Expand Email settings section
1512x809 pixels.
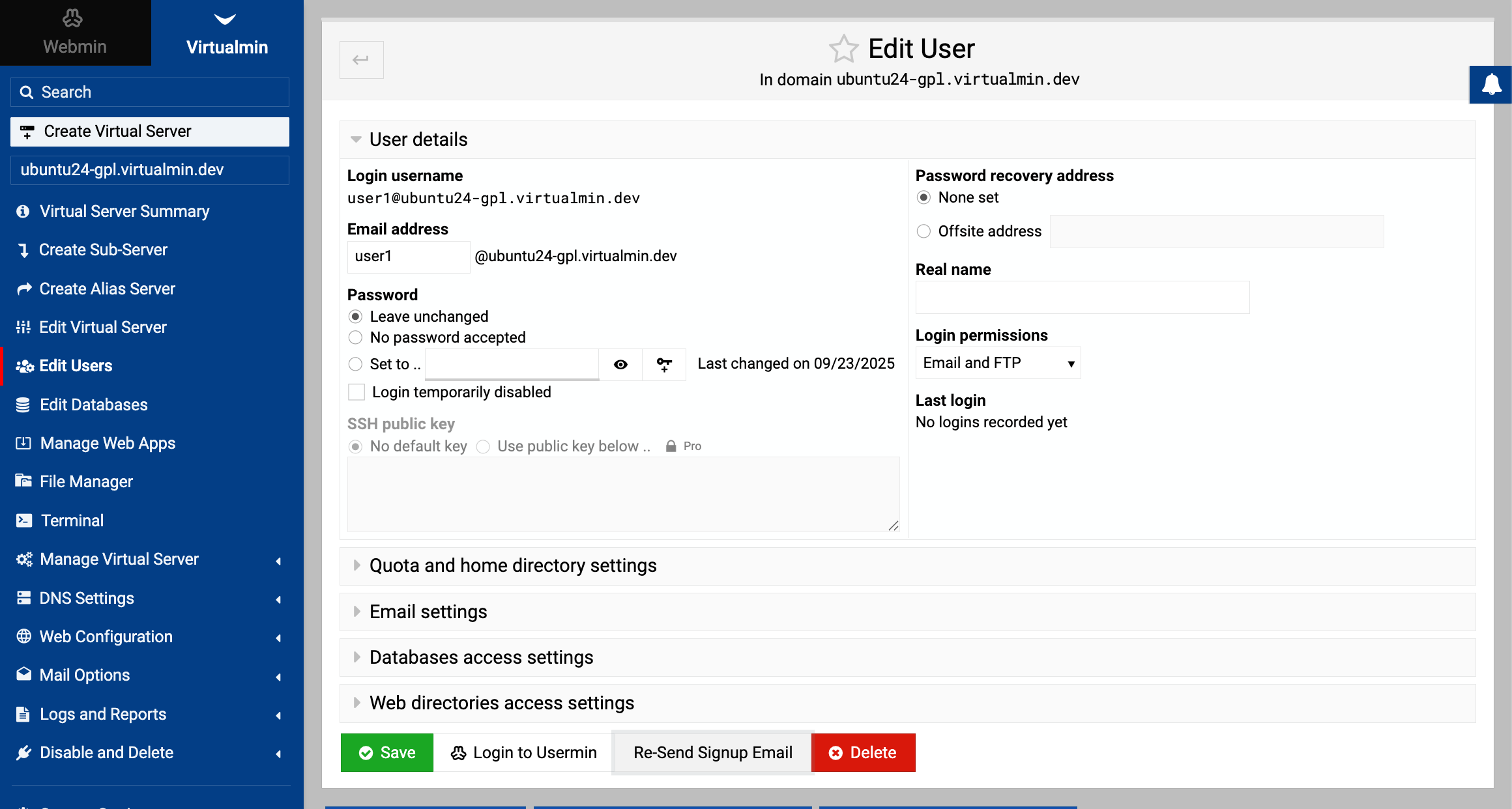tap(428, 612)
